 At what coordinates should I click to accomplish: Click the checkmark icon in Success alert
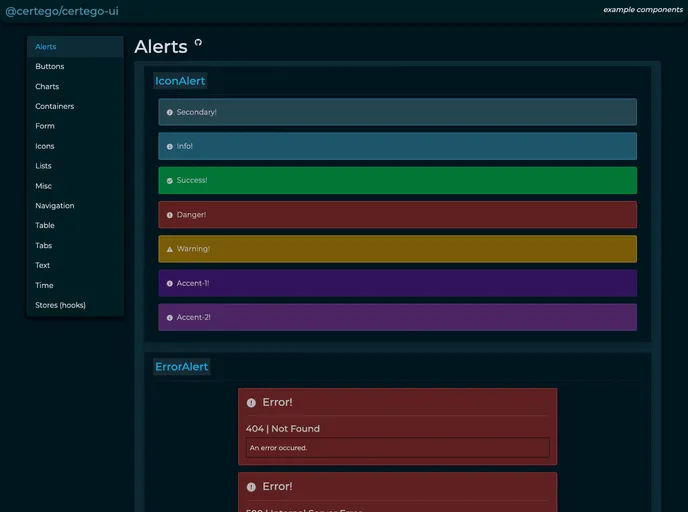[x=169, y=181]
